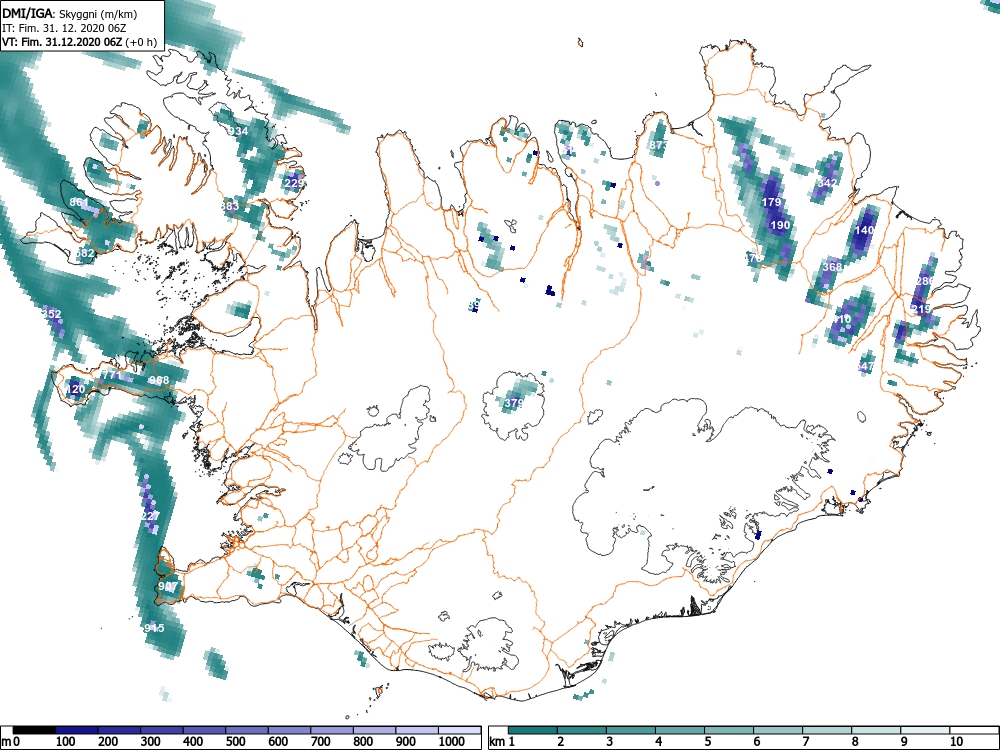The image size is (1000, 750).
Task: Click the 'DMI/IGA: Skyggni (m/km)' title
Action: [70, 13]
